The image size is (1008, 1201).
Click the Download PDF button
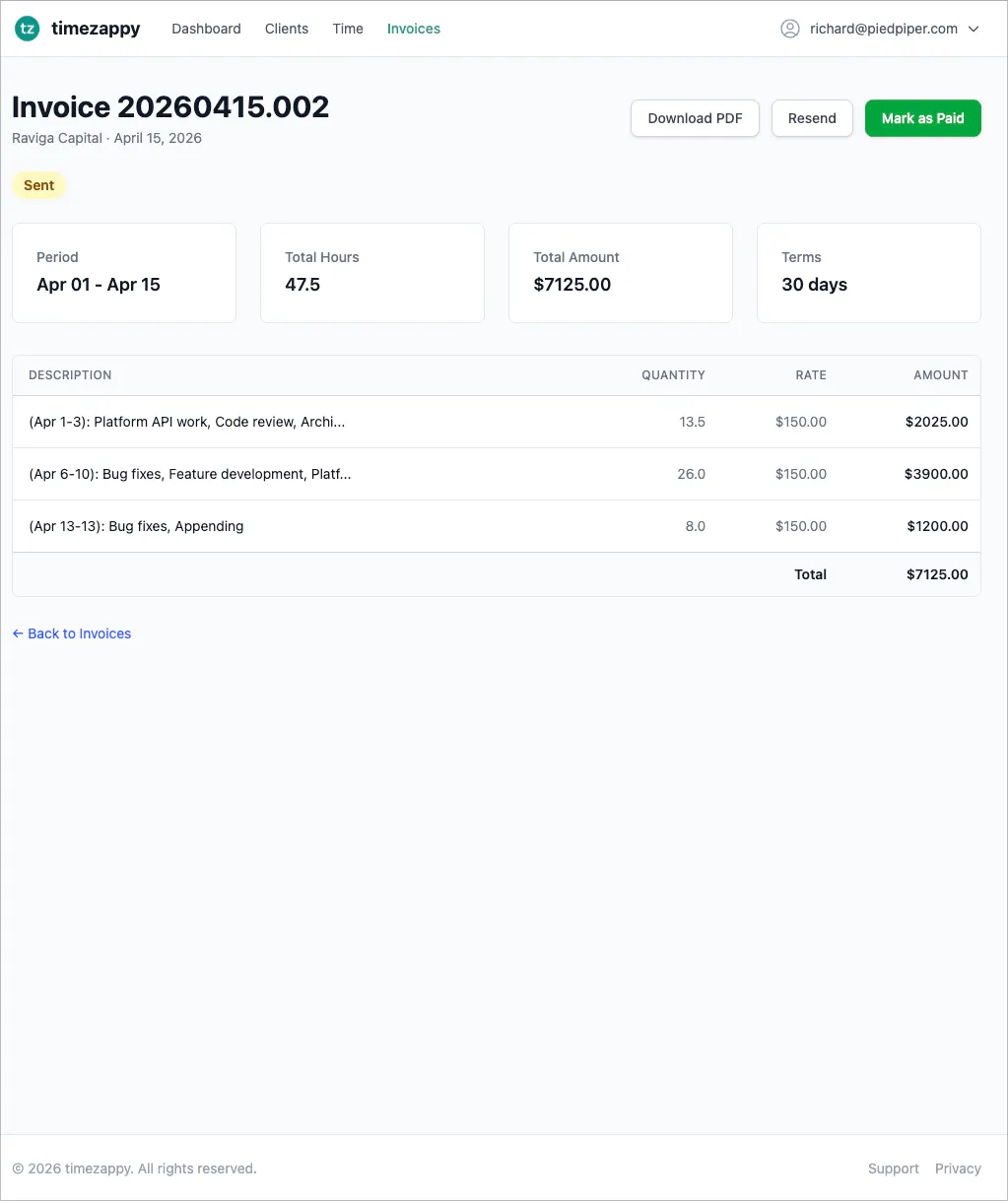coord(695,118)
